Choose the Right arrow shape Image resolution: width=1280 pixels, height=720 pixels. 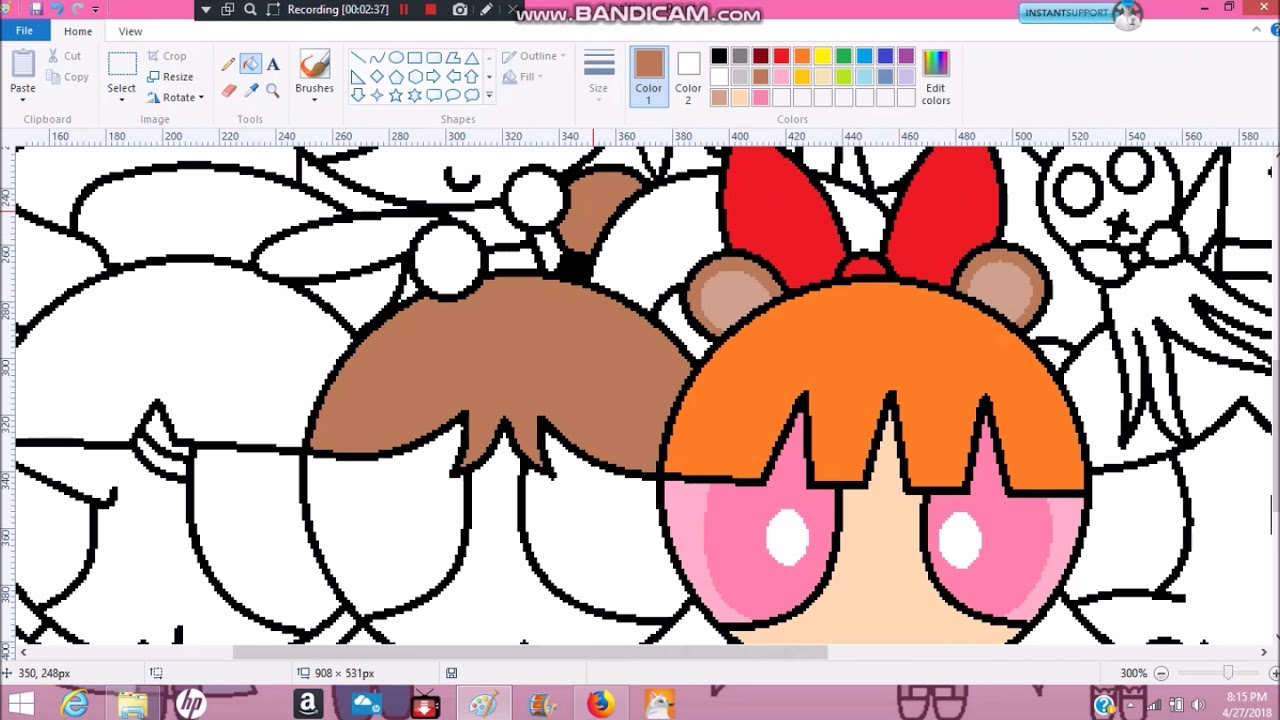(x=433, y=77)
